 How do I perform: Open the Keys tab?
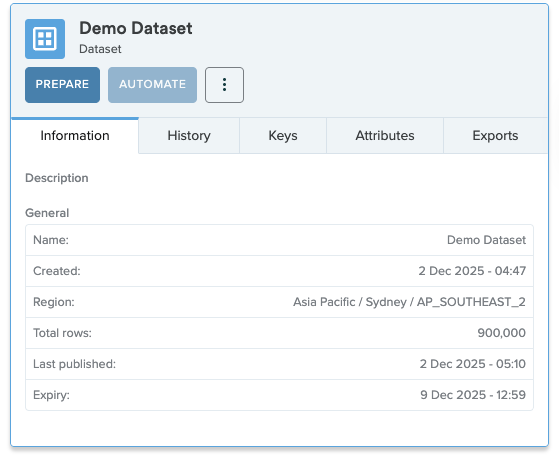[x=283, y=136]
